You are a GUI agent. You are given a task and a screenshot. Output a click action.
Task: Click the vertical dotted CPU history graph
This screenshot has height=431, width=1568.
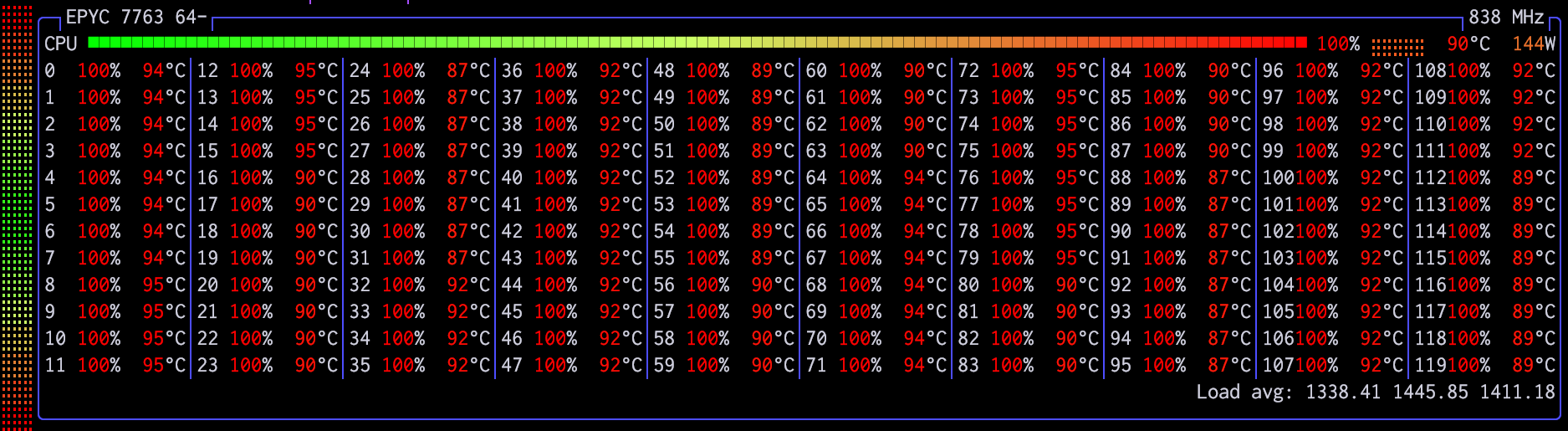tap(17, 216)
